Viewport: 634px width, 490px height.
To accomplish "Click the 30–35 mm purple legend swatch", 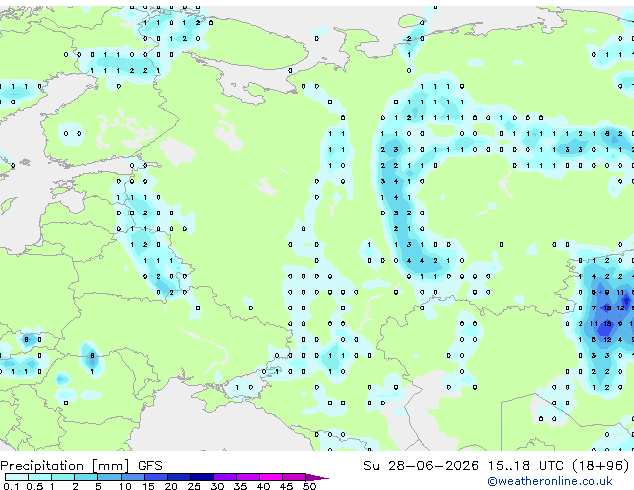I will pos(224,477).
